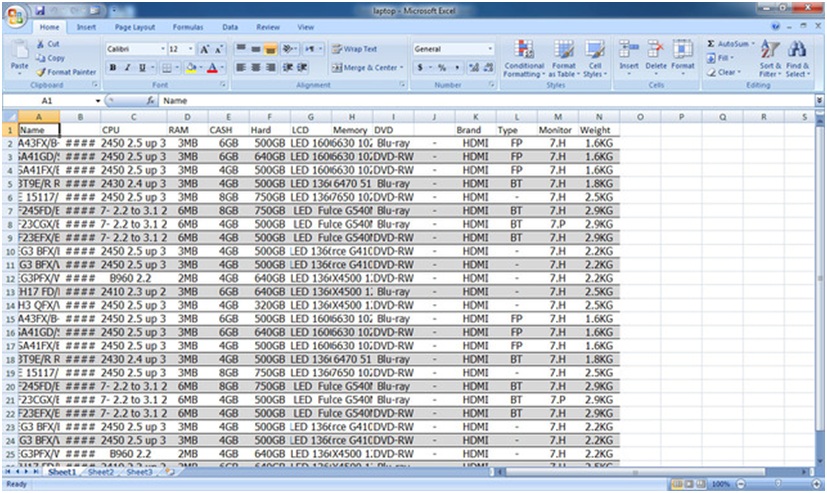Open the Data ribbon tab
Screen dimensions: 827x493
pos(229,27)
